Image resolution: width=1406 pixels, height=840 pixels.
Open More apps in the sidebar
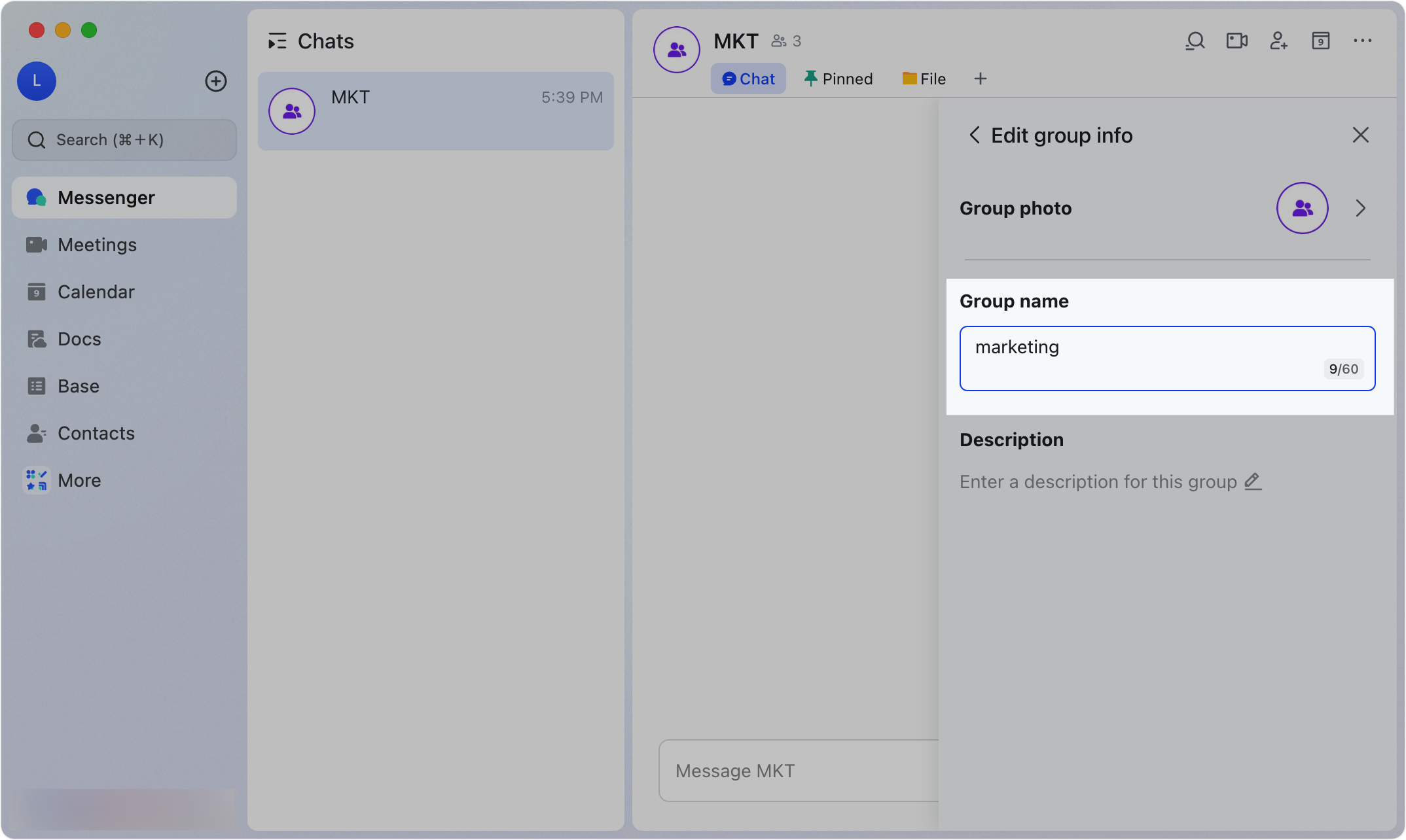(124, 480)
